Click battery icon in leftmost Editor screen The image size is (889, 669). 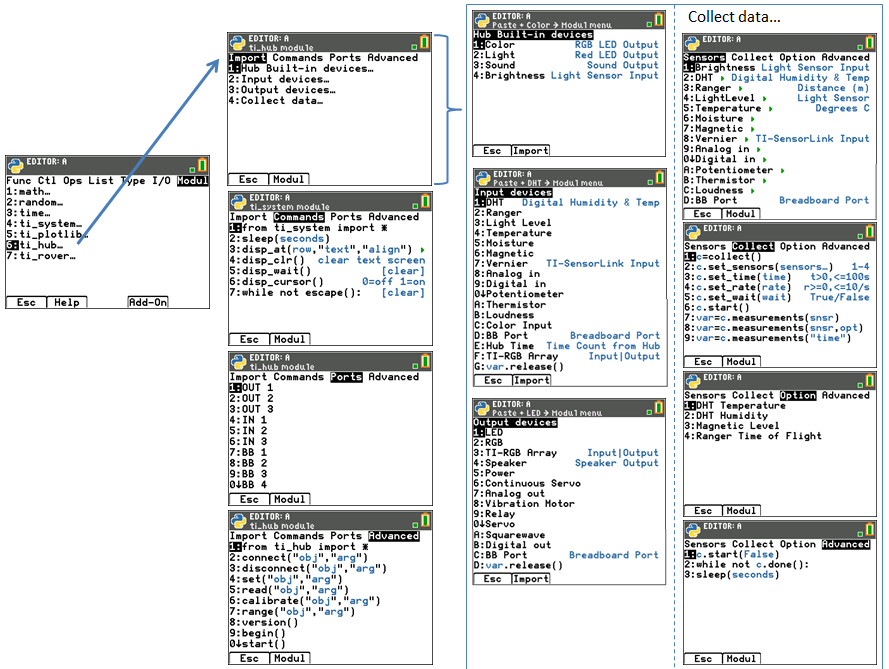click(x=201, y=166)
